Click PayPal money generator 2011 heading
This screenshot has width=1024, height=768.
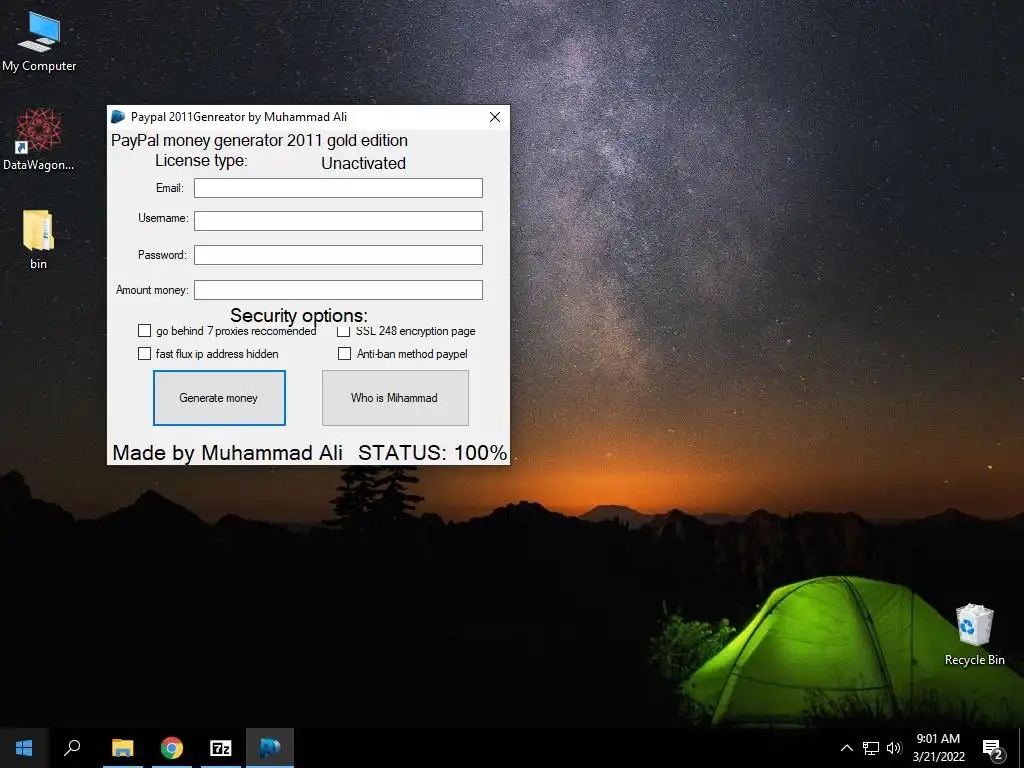click(x=259, y=140)
